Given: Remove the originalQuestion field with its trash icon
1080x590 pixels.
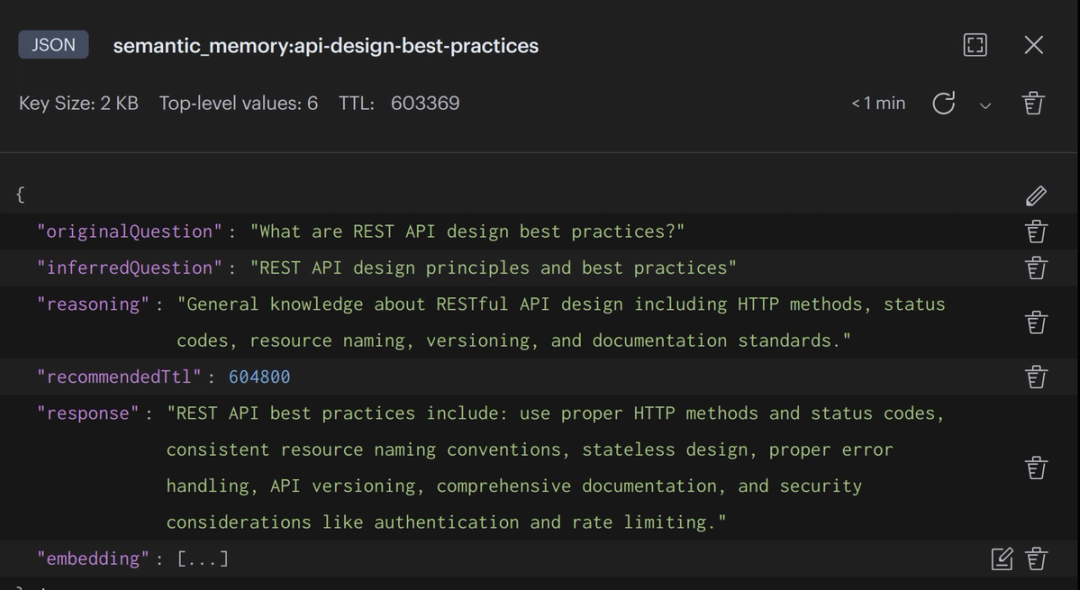Looking at the screenshot, I should 1036,231.
